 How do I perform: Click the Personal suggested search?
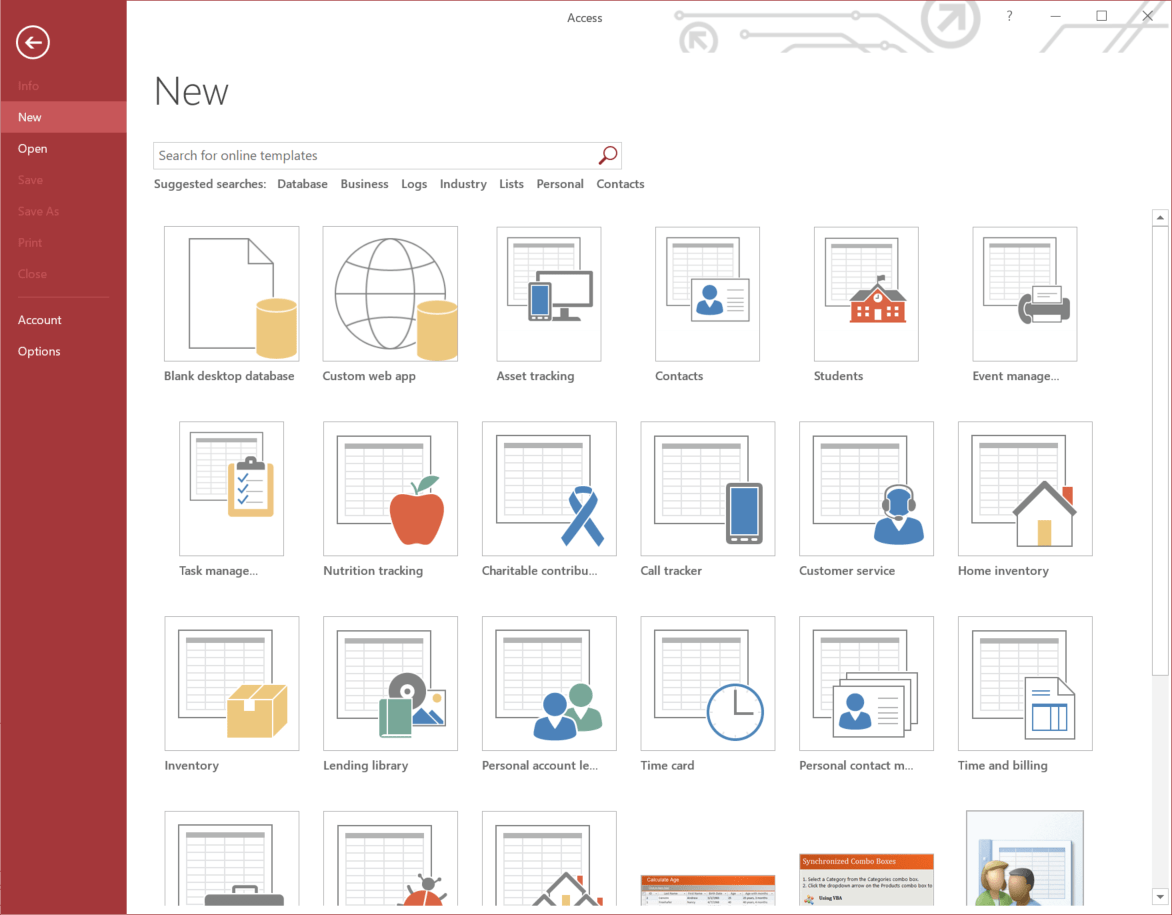point(560,184)
